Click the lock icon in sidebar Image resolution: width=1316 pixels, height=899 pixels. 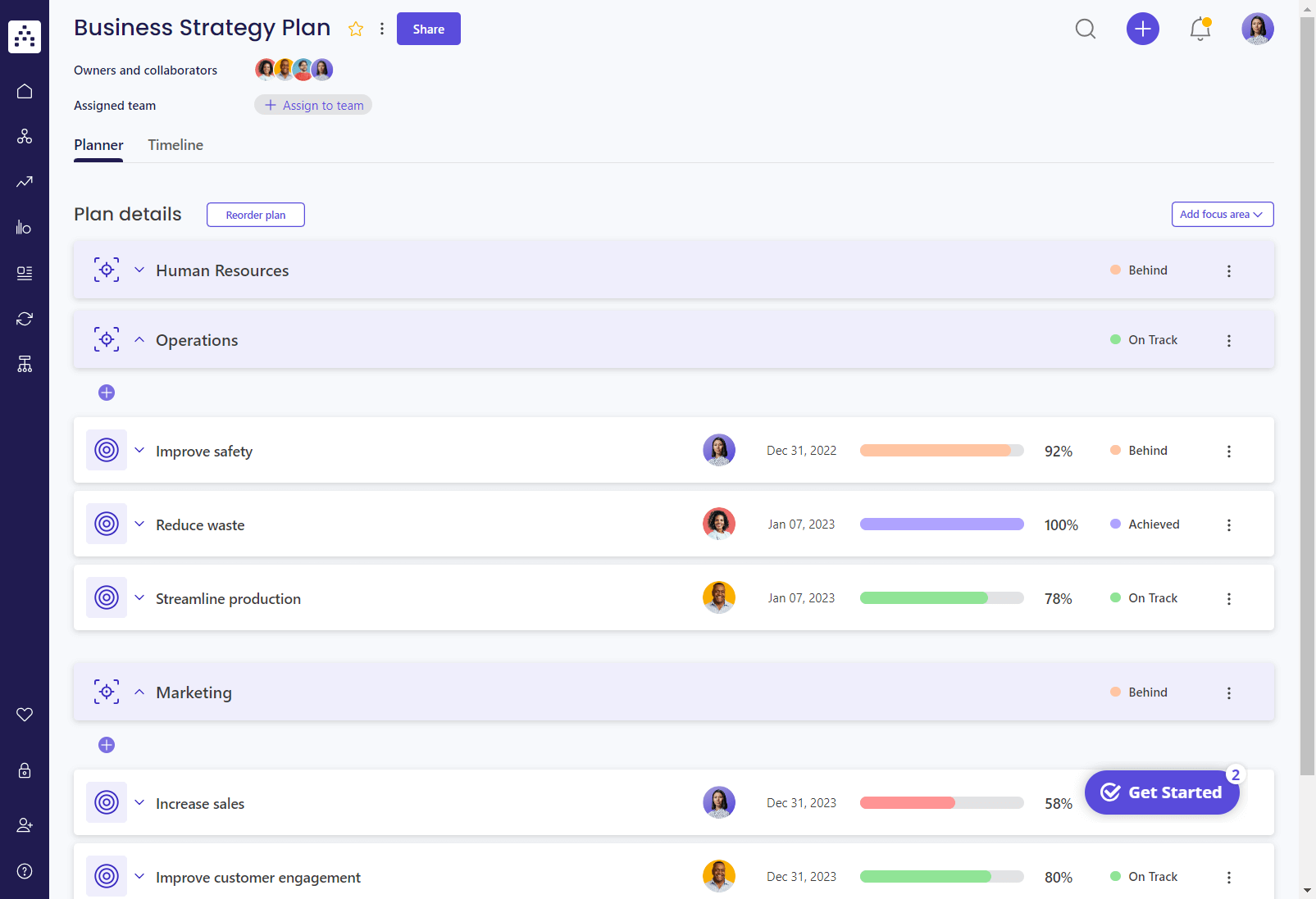pyautogui.click(x=25, y=770)
